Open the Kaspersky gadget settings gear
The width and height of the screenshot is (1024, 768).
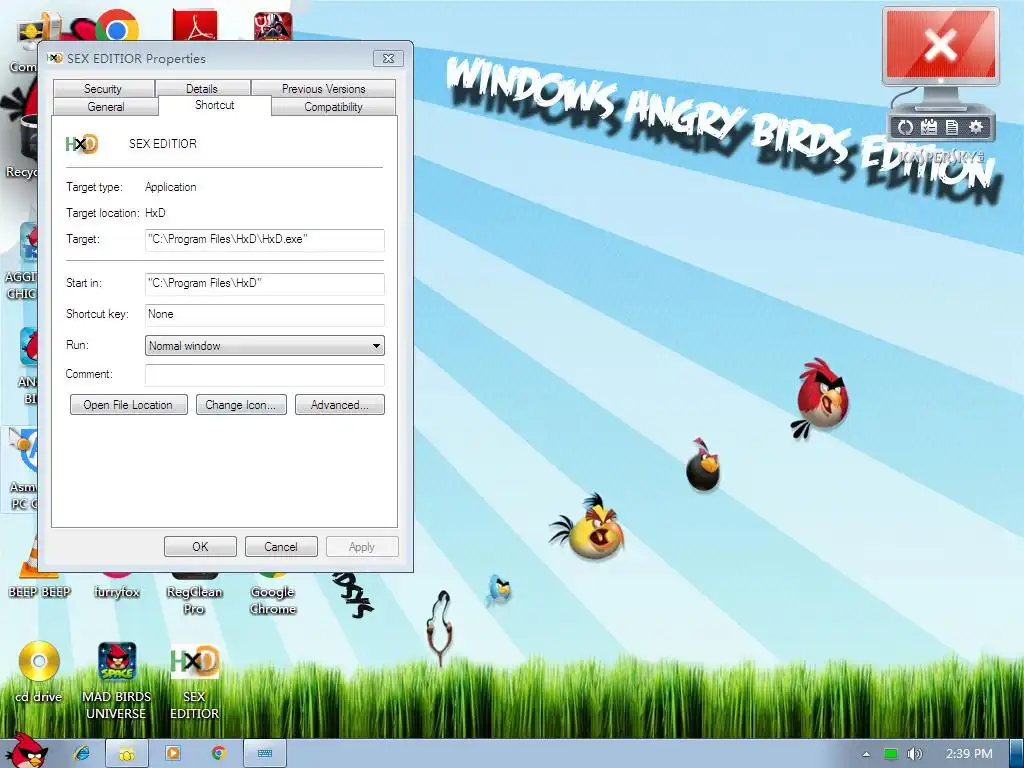[x=976, y=127]
